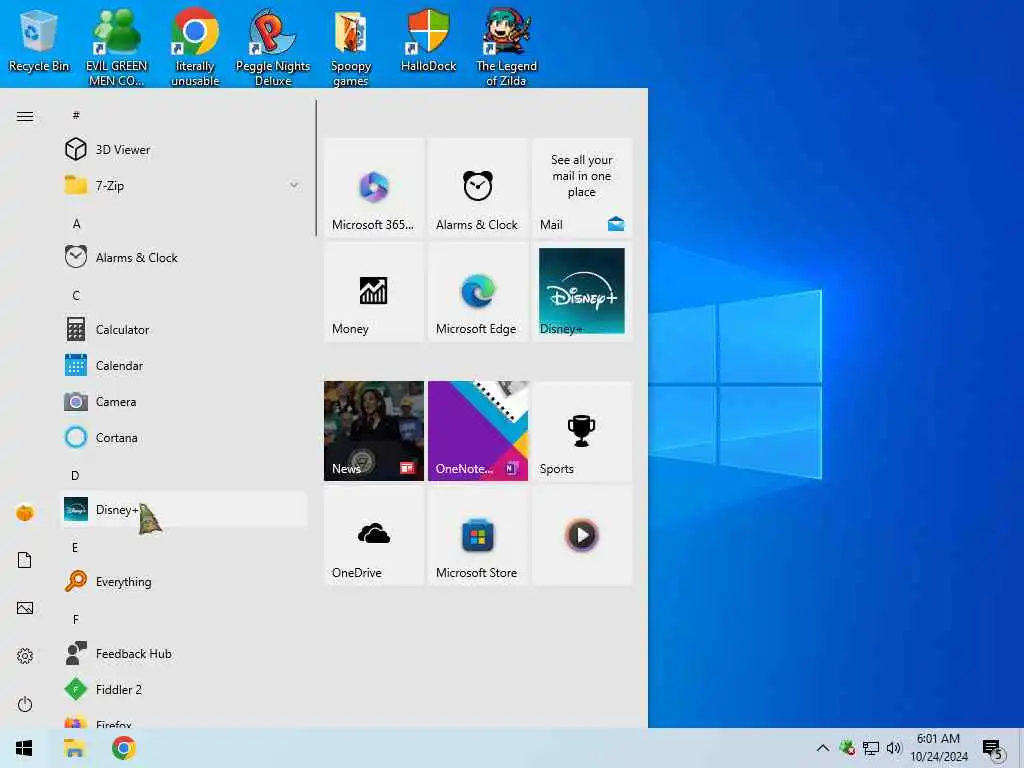Open the volume control in tray

tap(894, 748)
